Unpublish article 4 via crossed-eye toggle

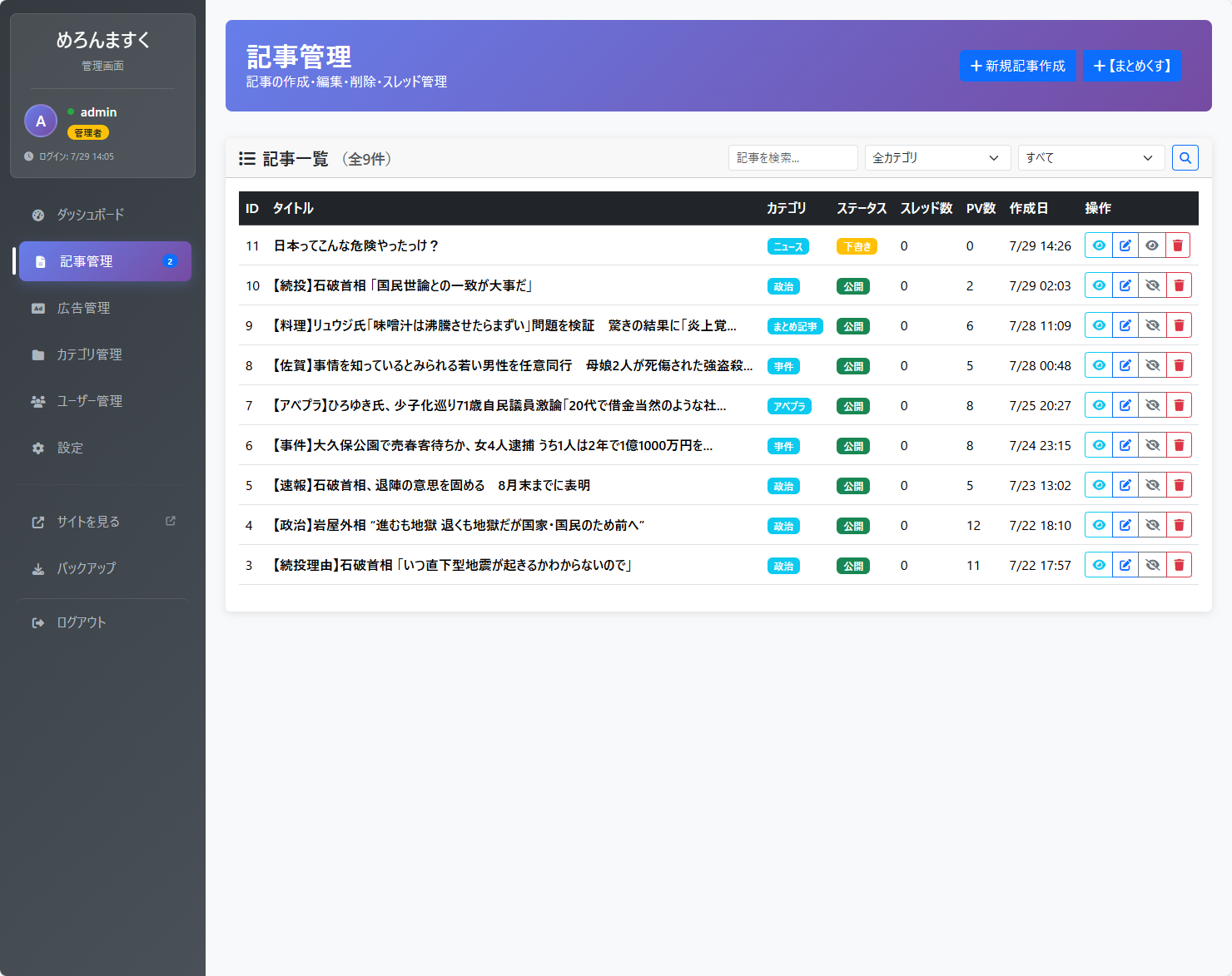coord(1152,525)
